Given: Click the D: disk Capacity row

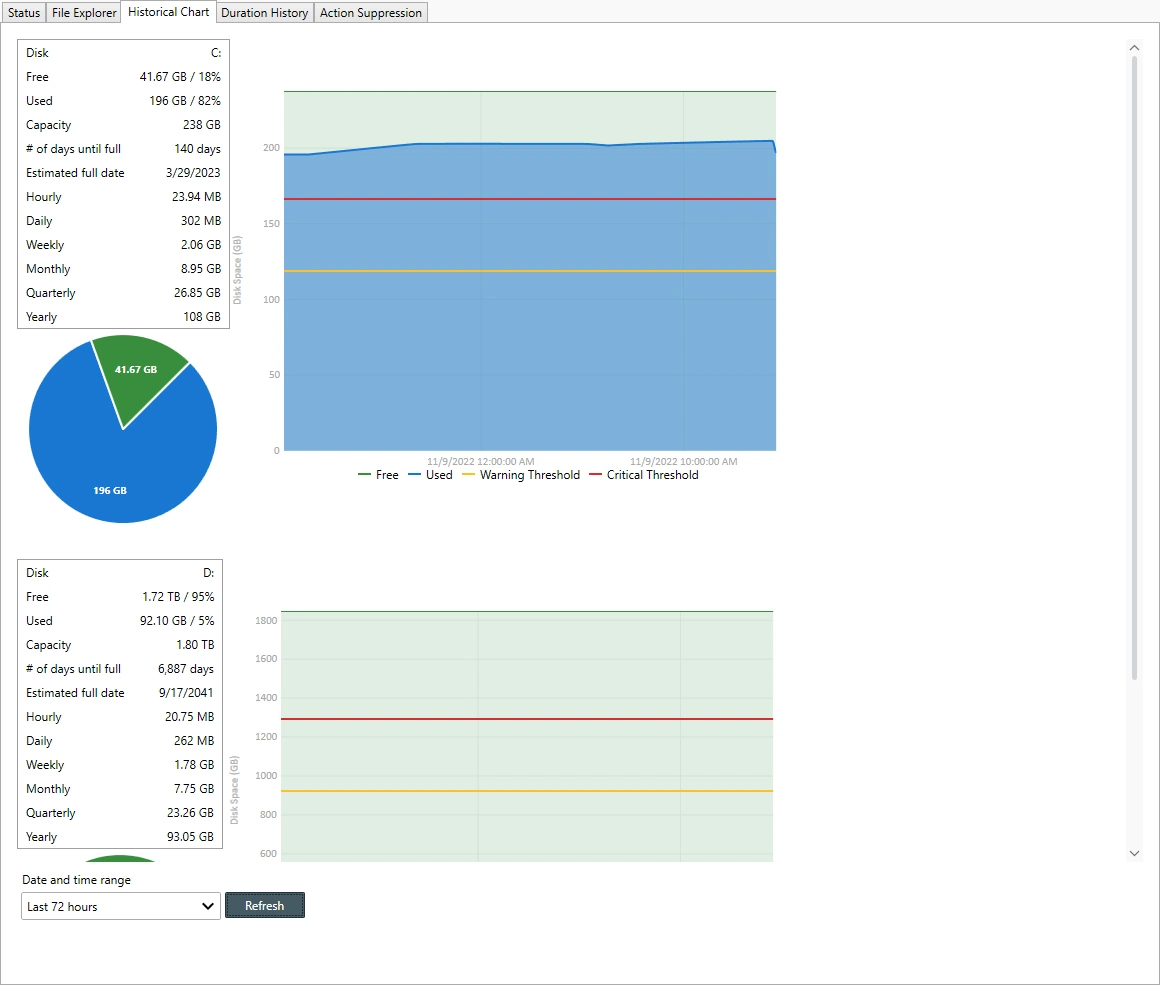Looking at the screenshot, I should click(120, 645).
